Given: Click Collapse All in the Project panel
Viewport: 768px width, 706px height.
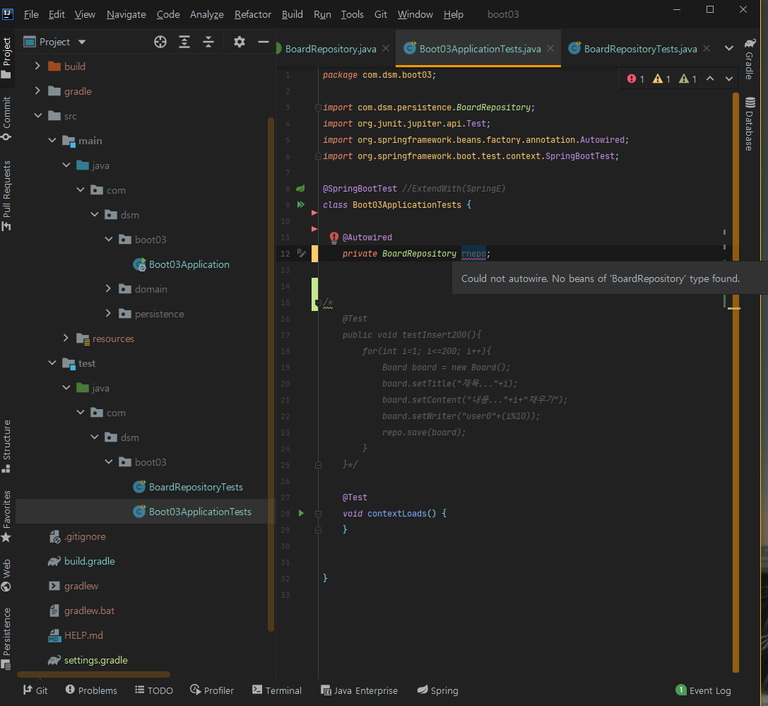Looking at the screenshot, I should [x=208, y=42].
